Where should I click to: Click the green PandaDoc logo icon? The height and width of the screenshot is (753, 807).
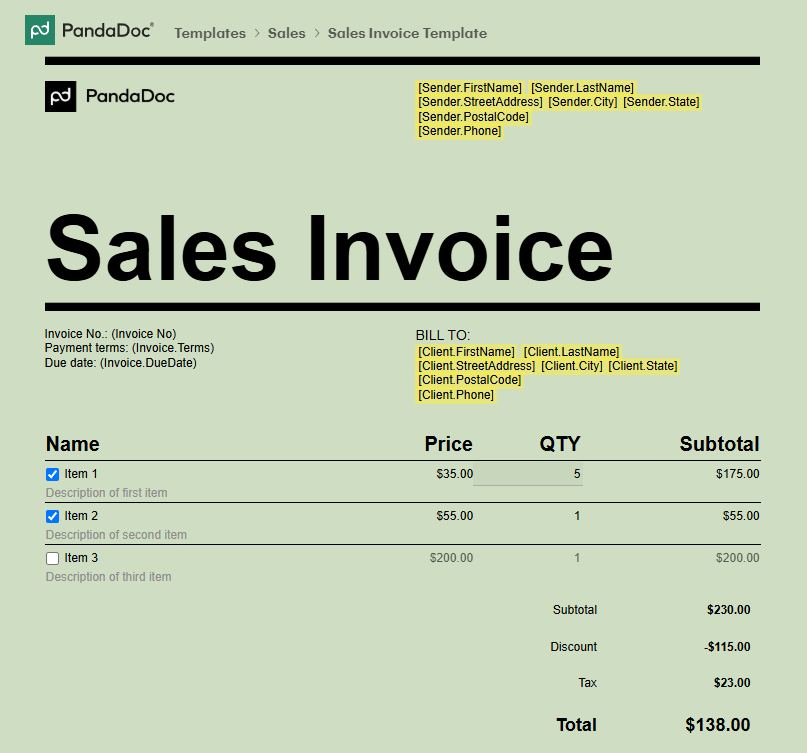tap(40, 30)
